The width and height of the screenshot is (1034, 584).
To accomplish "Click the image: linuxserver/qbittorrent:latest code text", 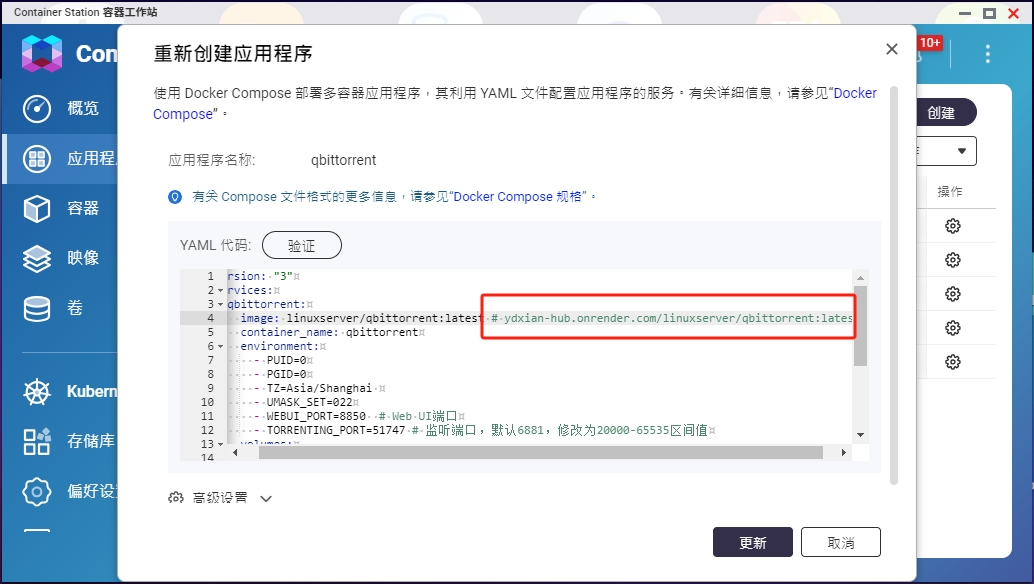I will (x=361, y=318).
